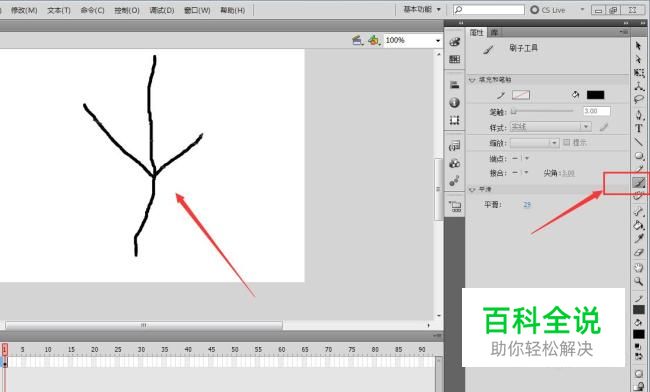Open the 缩放 scale dropdown
650x392 pixels.
535,143
